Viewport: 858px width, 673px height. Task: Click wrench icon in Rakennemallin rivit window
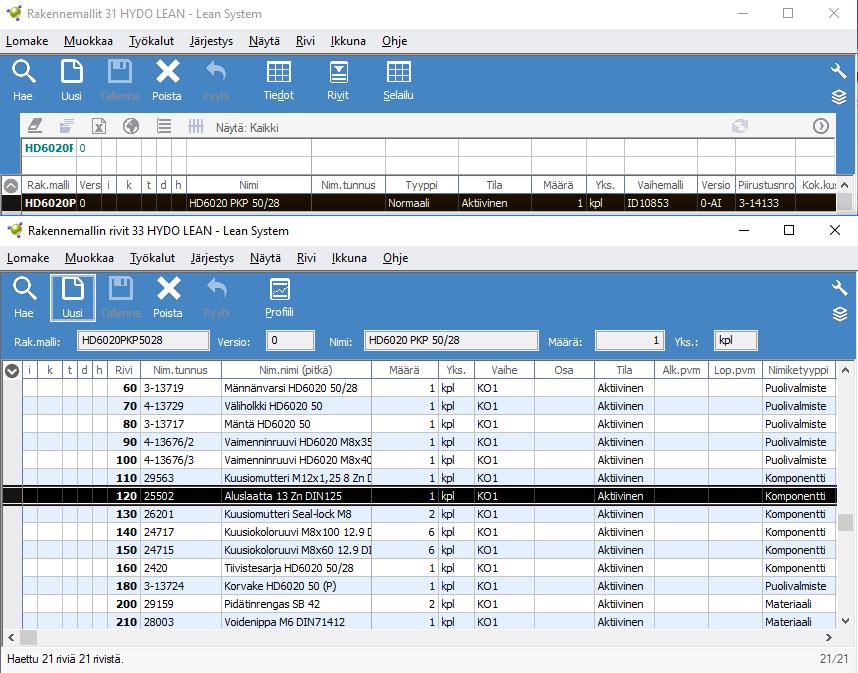[839, 288]
